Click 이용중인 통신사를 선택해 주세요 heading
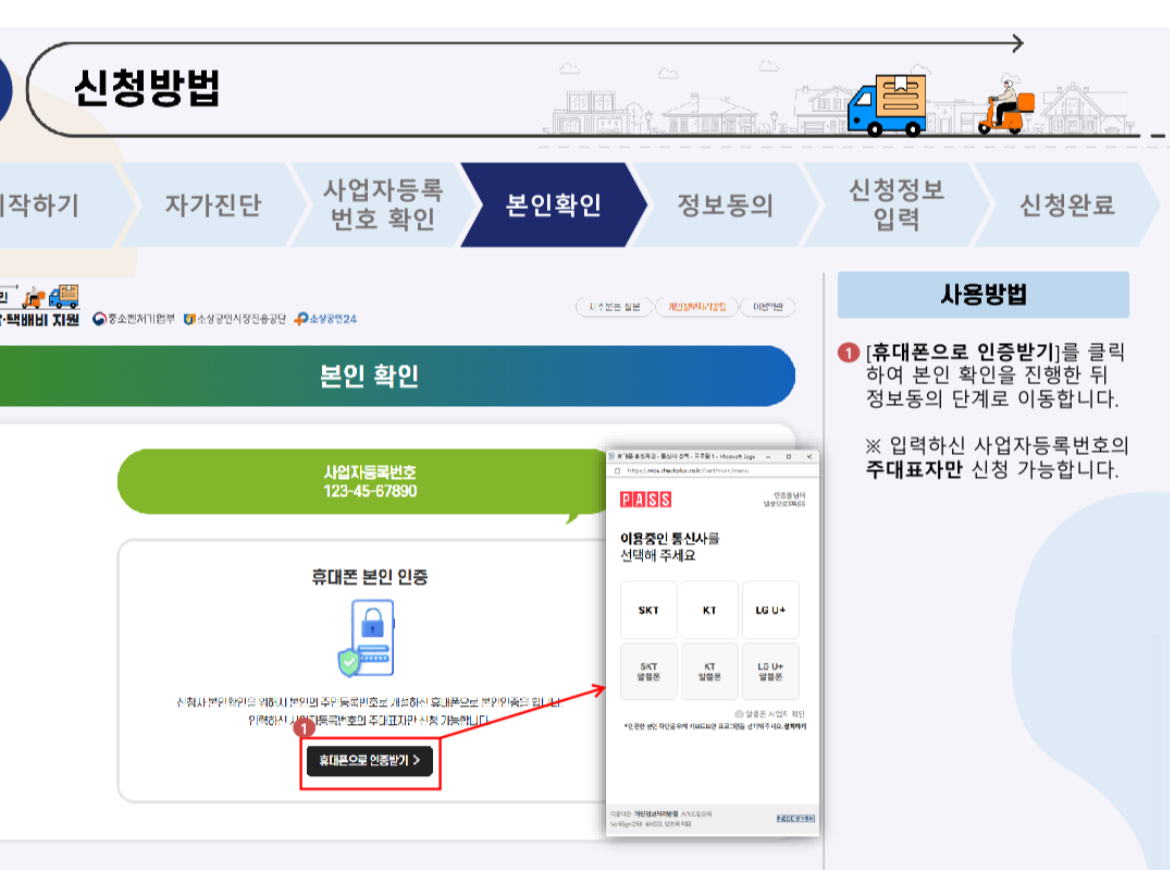Viewport: 1170px width, 870px height. coord(669,547)
